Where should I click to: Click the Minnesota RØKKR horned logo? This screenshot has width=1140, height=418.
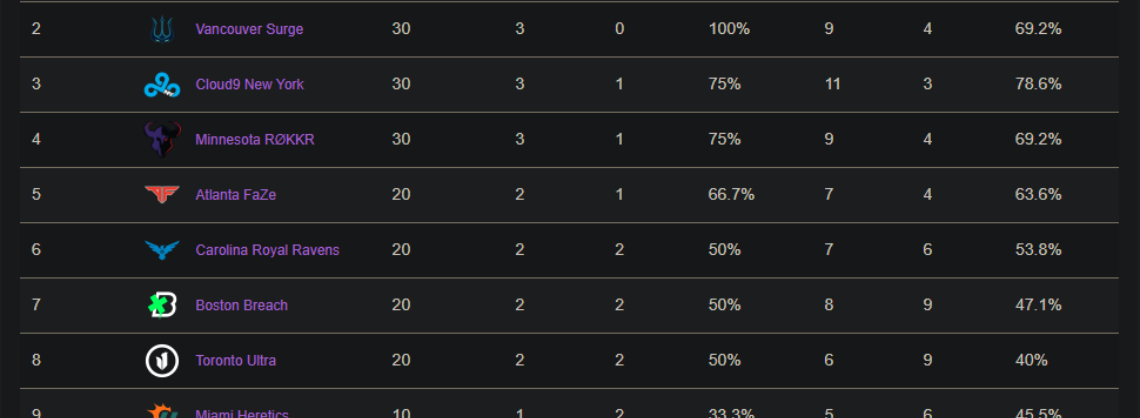coord(161,140)
